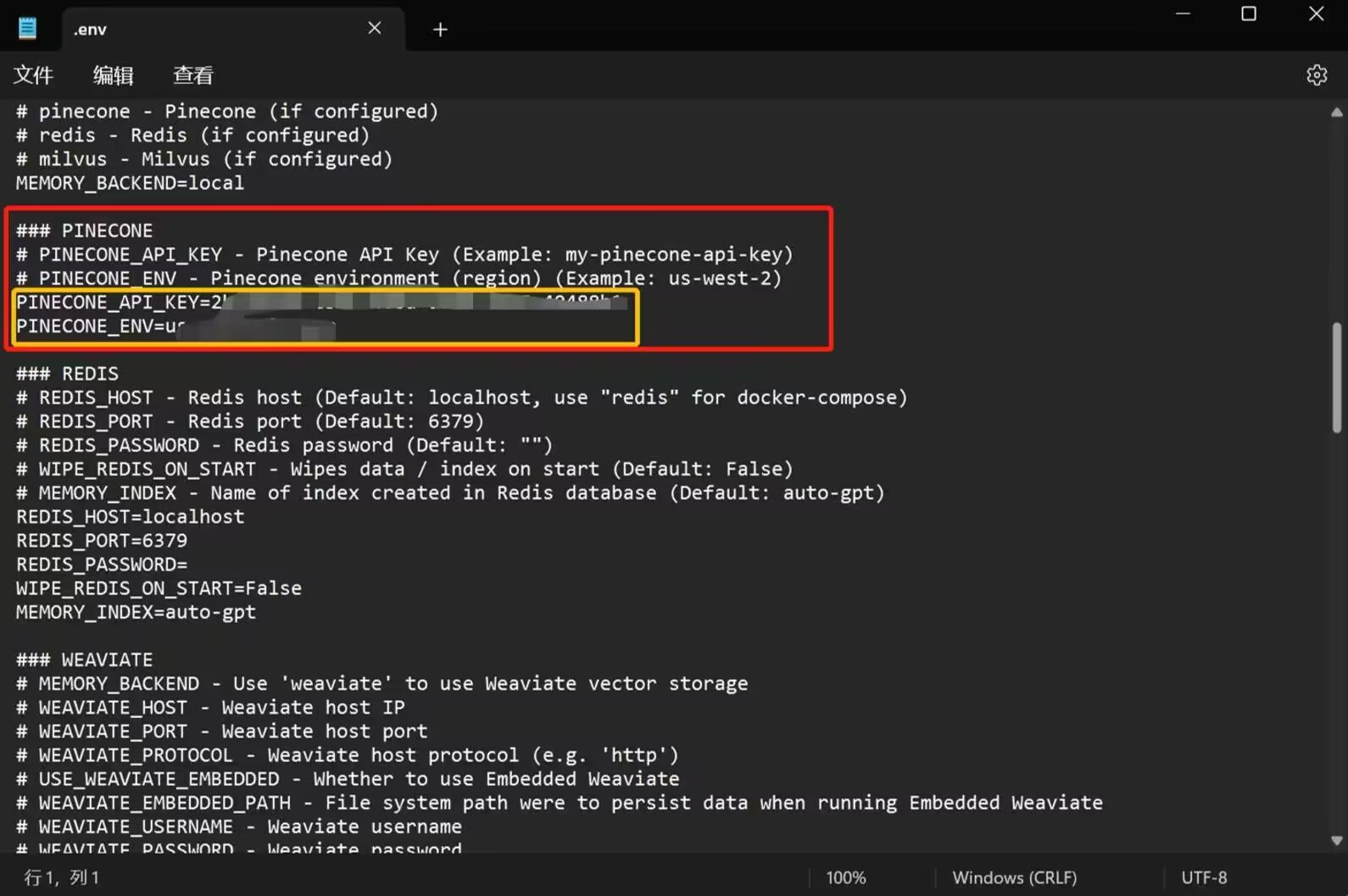Click scrollbar down arrow
Image resolution: width=1348 pixels, height=896 pixels.
pos(1336,841)
